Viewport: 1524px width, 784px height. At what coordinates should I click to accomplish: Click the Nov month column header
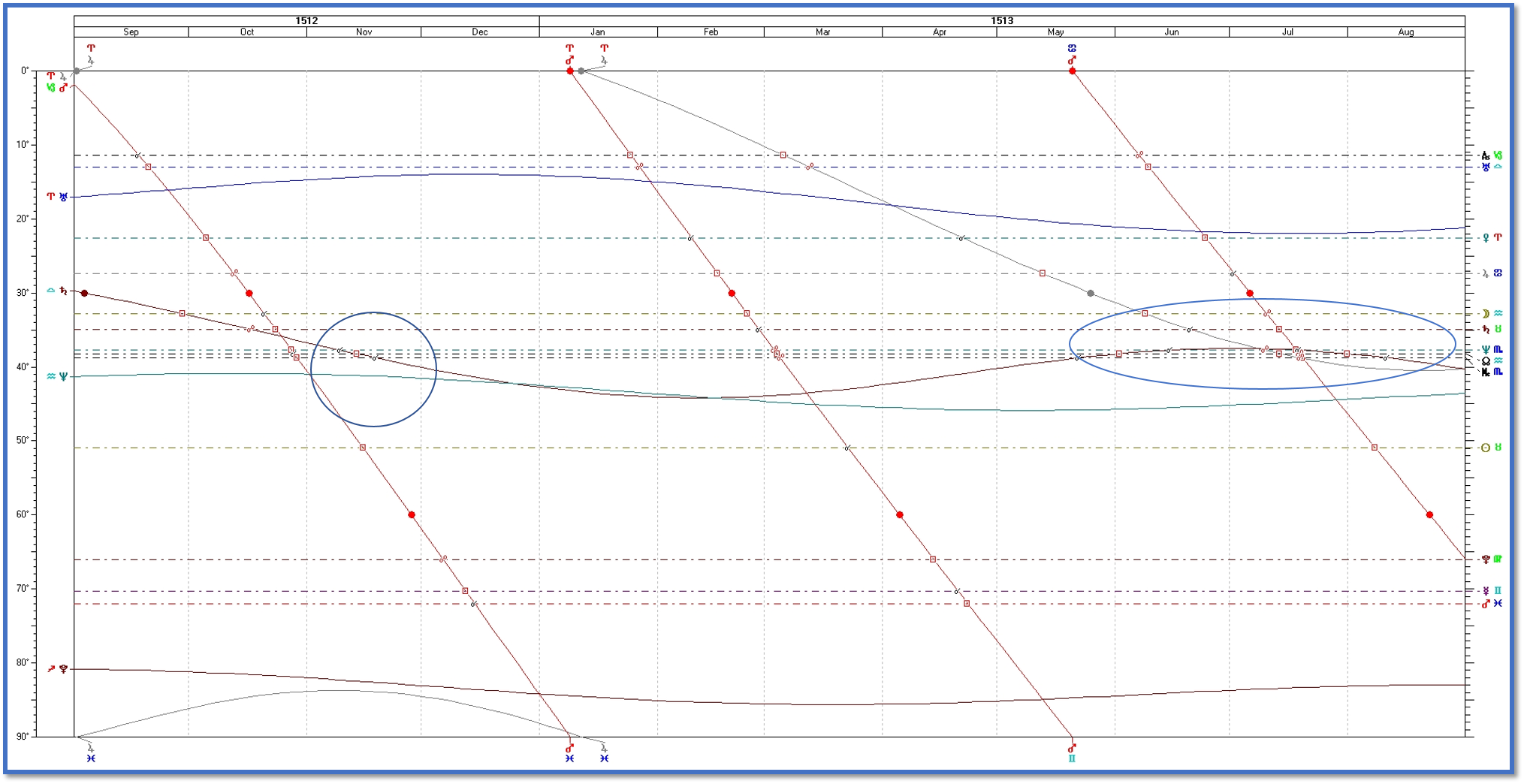364,32
